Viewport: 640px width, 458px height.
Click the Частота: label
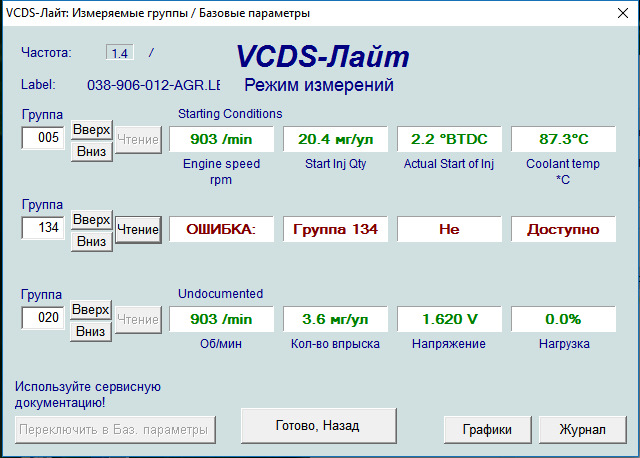[x=46, y=53]
